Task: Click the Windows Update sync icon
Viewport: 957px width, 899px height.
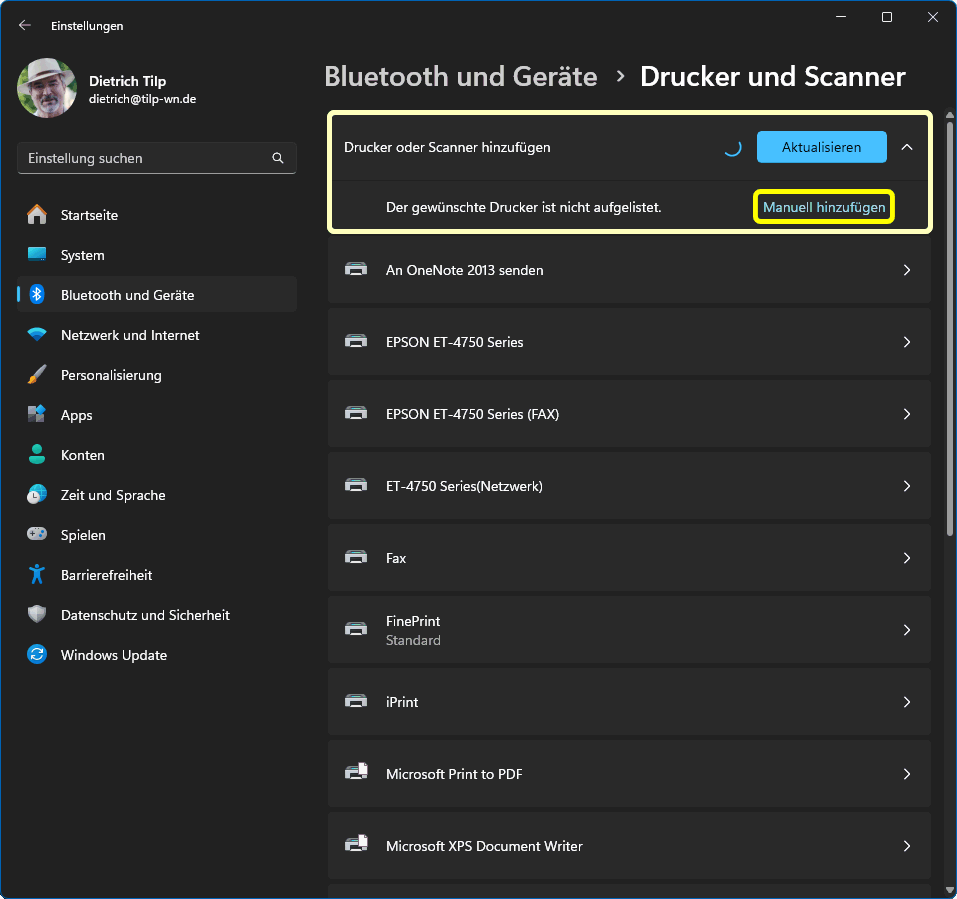Action: [x=37, y=655]
